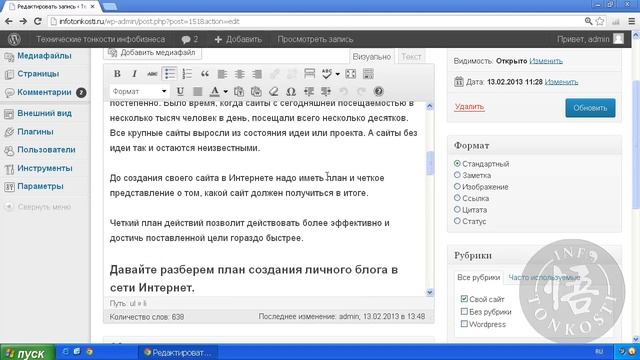Align text left
Screen dimensions: 640x360
(222, 74)
